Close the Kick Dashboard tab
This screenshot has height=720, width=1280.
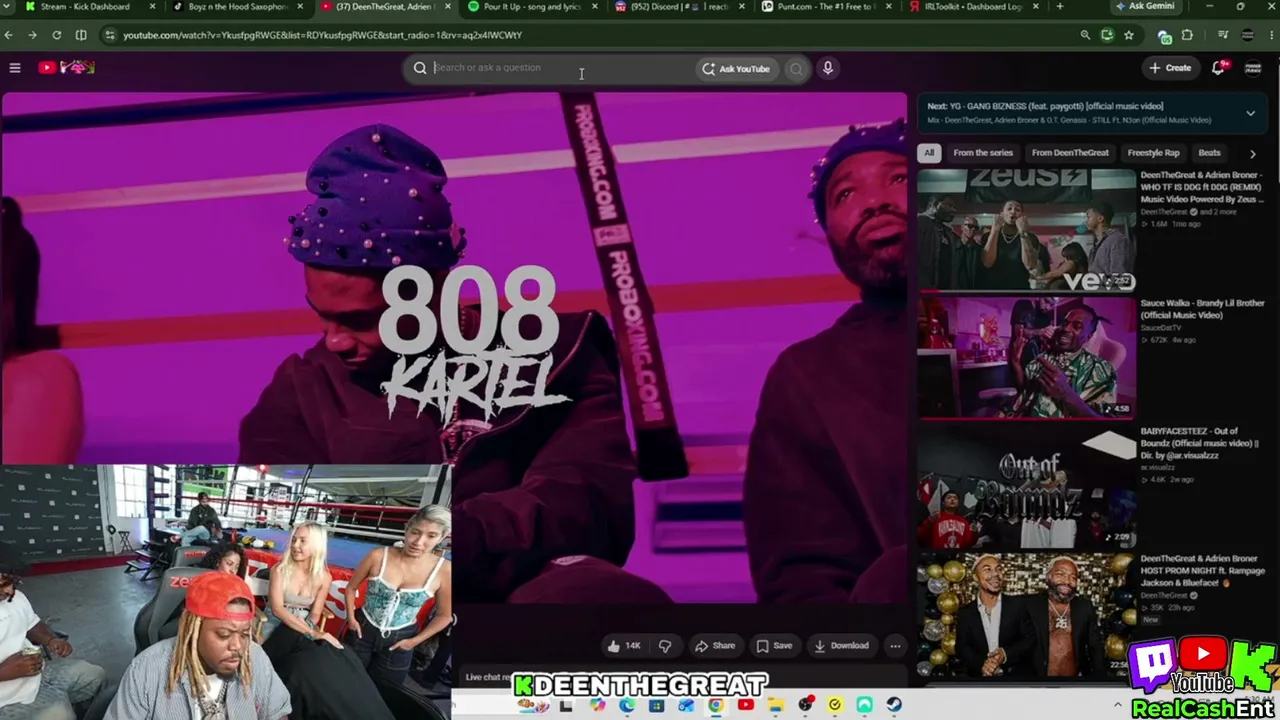[x=153, y=7]
